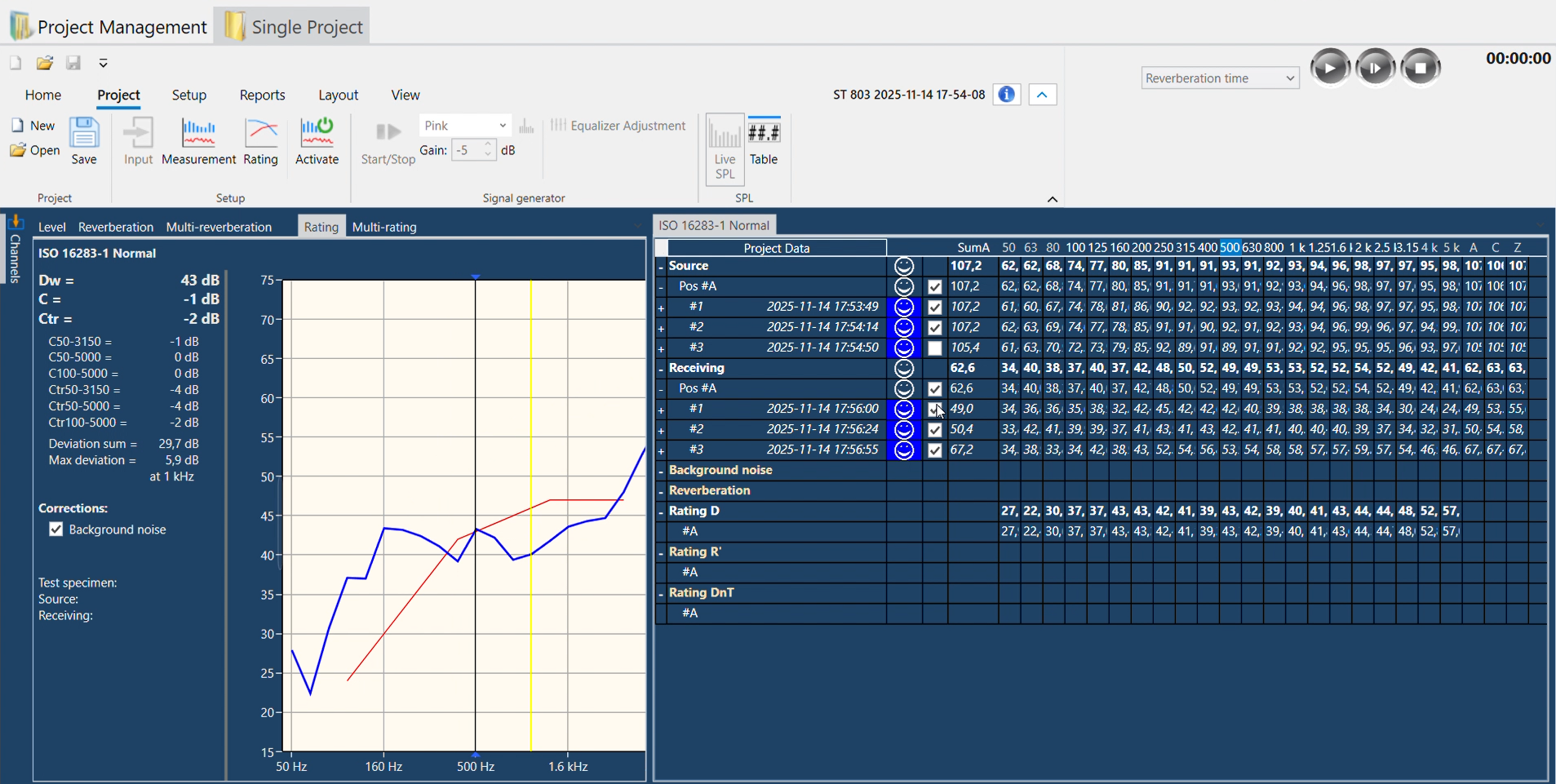Uncheck the Background noise correction checkbox
1556x784 pixels.
(56, 529)
